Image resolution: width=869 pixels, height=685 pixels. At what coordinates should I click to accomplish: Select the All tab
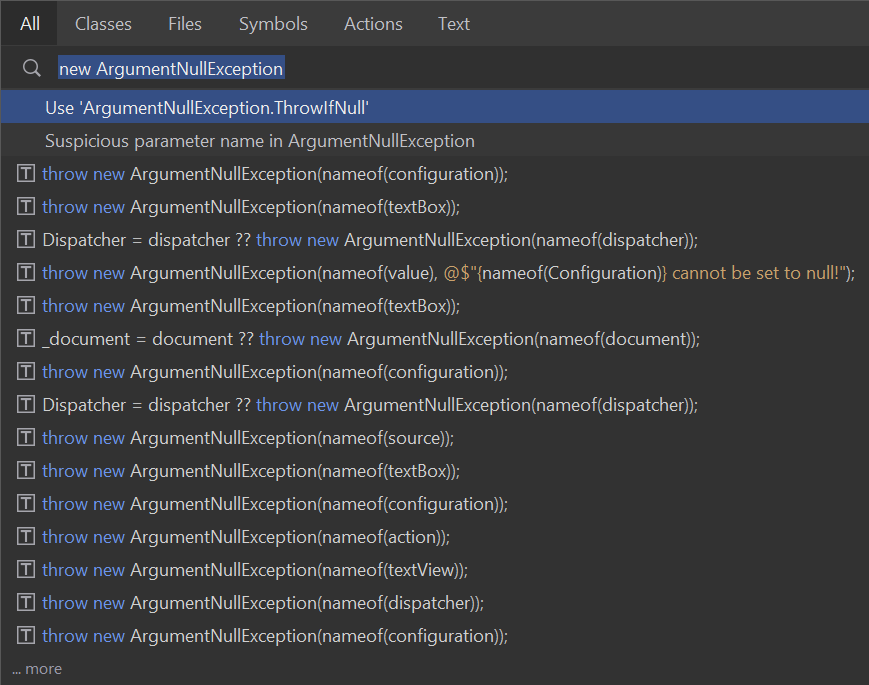pyautogui.click(x=30, y=24)
